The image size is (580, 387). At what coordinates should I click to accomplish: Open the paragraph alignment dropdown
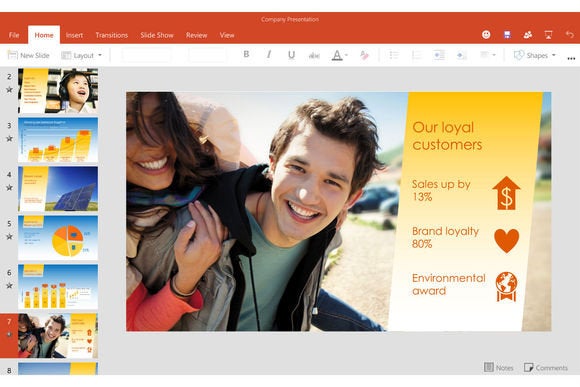(x=488, y=55)
